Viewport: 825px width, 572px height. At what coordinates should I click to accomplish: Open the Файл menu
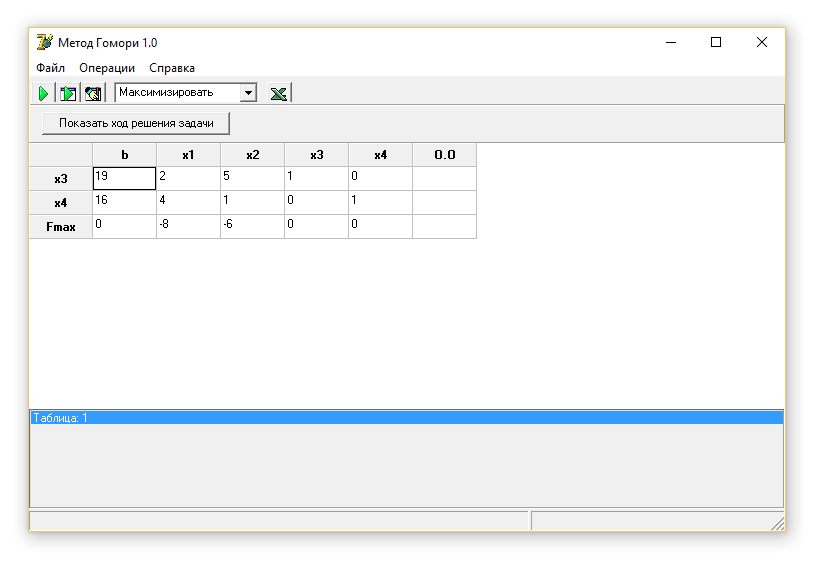(x=51, y=68)
